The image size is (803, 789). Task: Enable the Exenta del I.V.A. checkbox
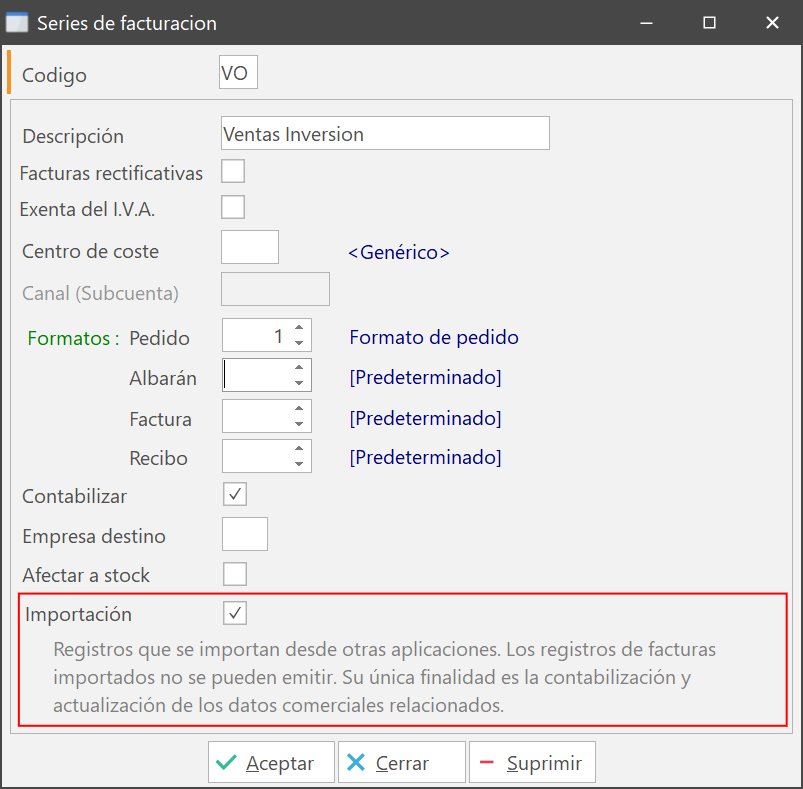pos(233,207)
